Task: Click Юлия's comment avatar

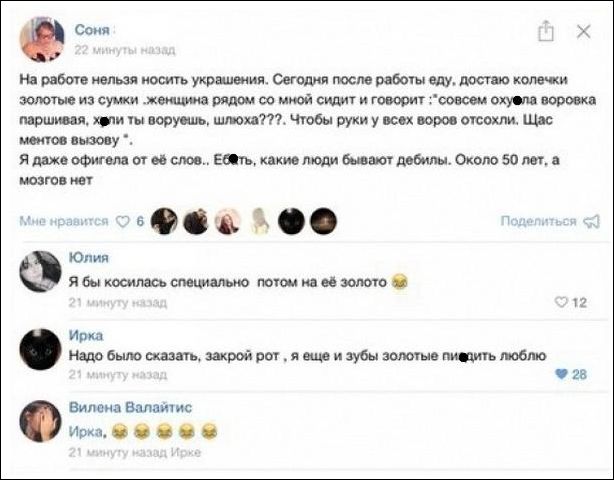Action: pos(40,272)
